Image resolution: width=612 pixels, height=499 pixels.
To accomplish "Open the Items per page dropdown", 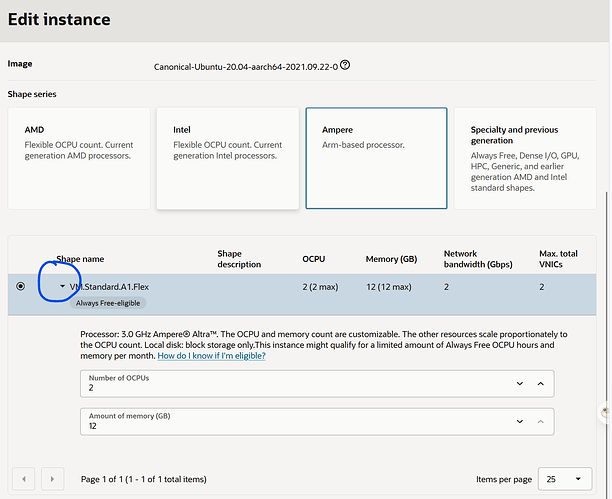I will tap(565, 479).
